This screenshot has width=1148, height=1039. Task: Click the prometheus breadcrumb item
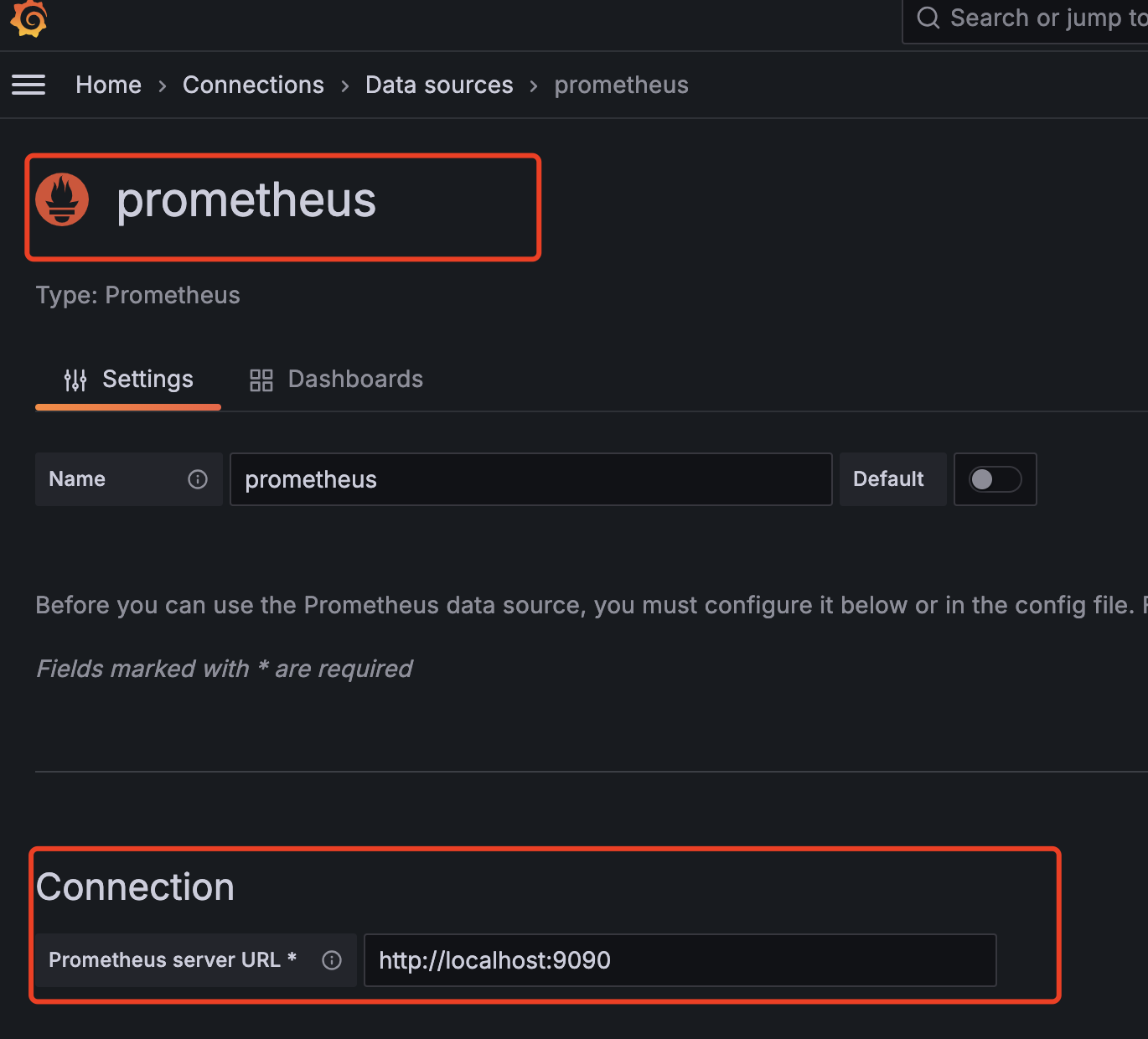[x=621, y=85]
